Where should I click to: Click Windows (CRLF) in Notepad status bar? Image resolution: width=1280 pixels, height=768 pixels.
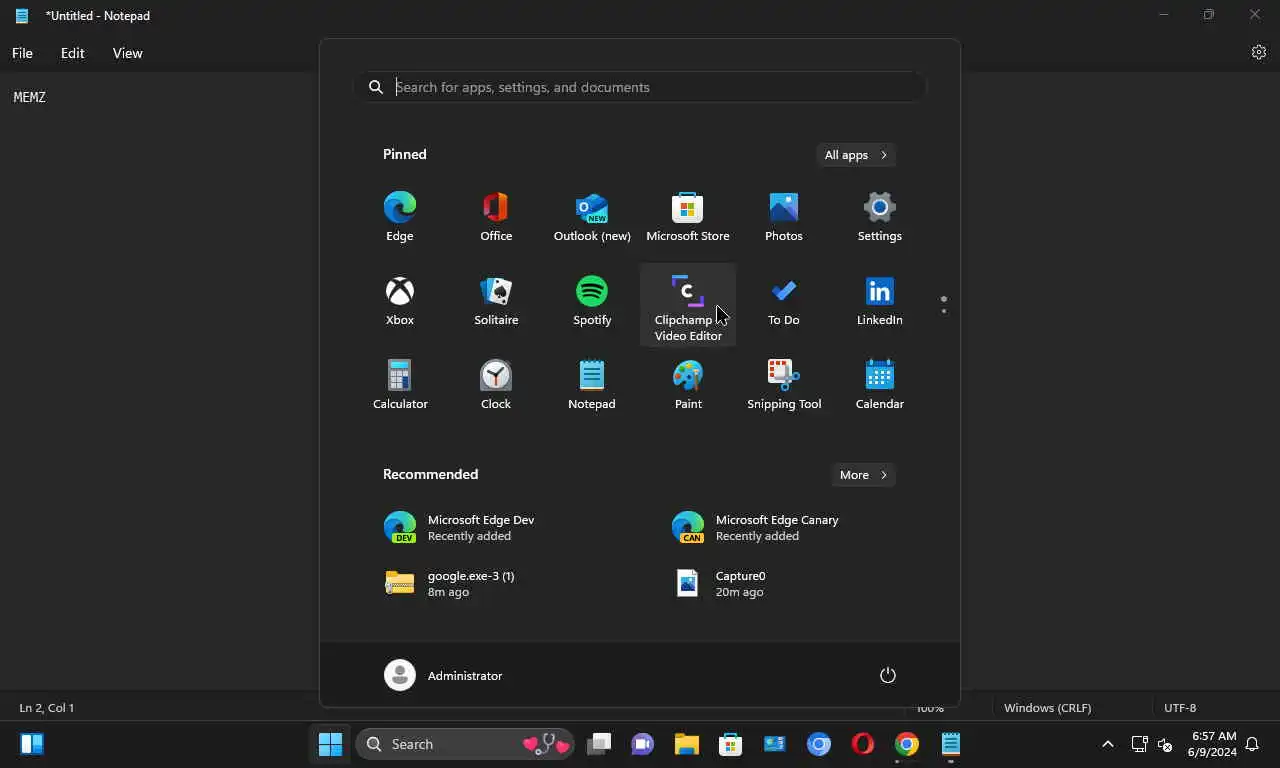click(x=1047, y=708)
